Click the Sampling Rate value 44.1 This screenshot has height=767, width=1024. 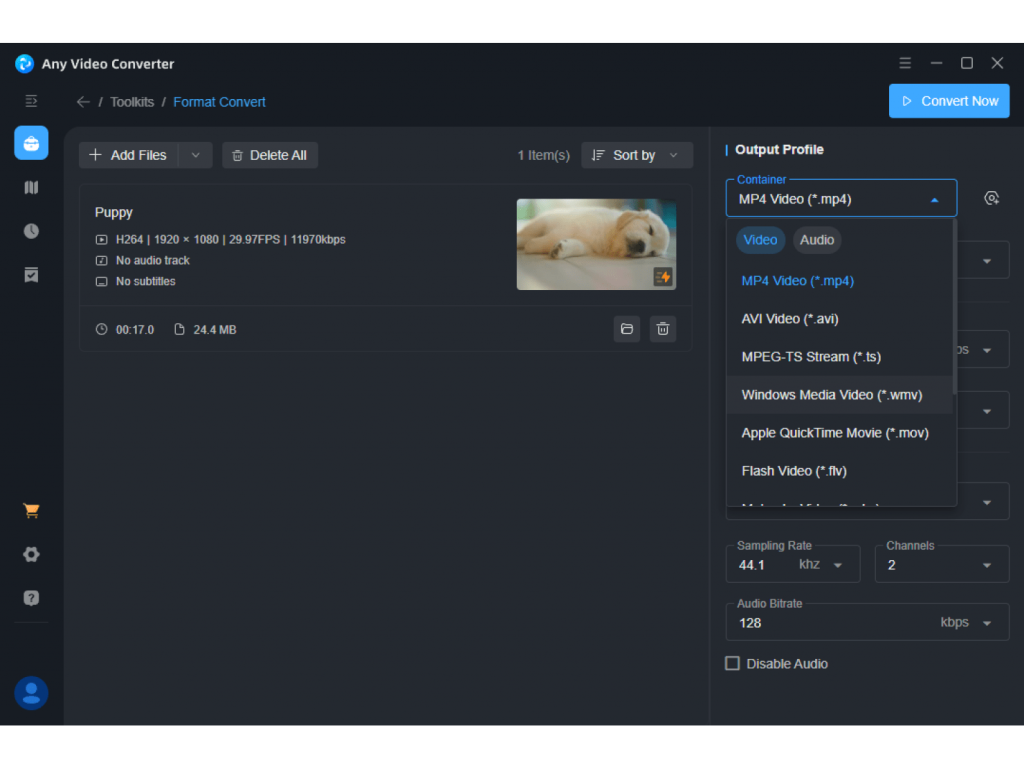click(x=752, y=565)
